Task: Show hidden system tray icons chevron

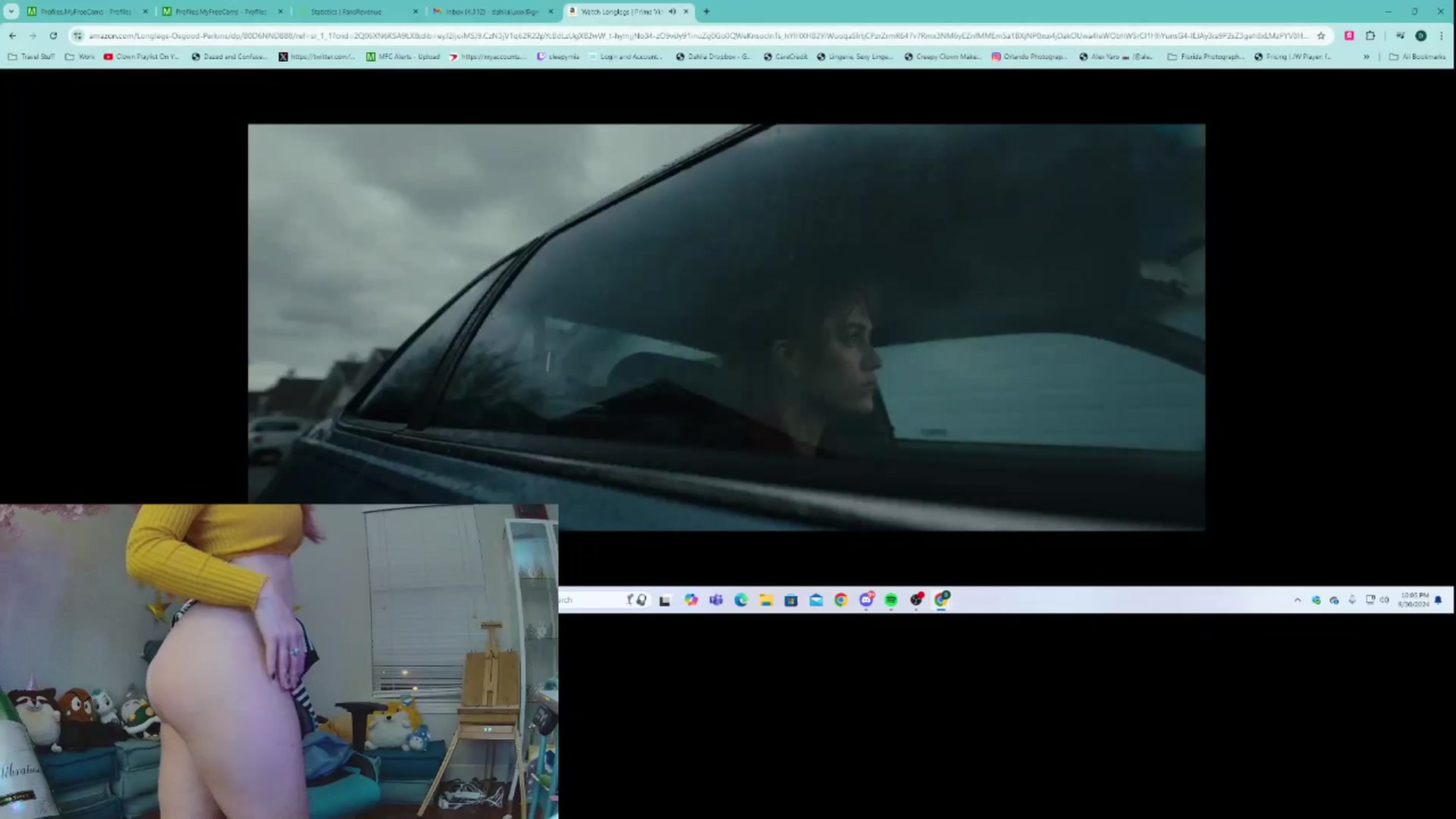Action: [1298, 600]
